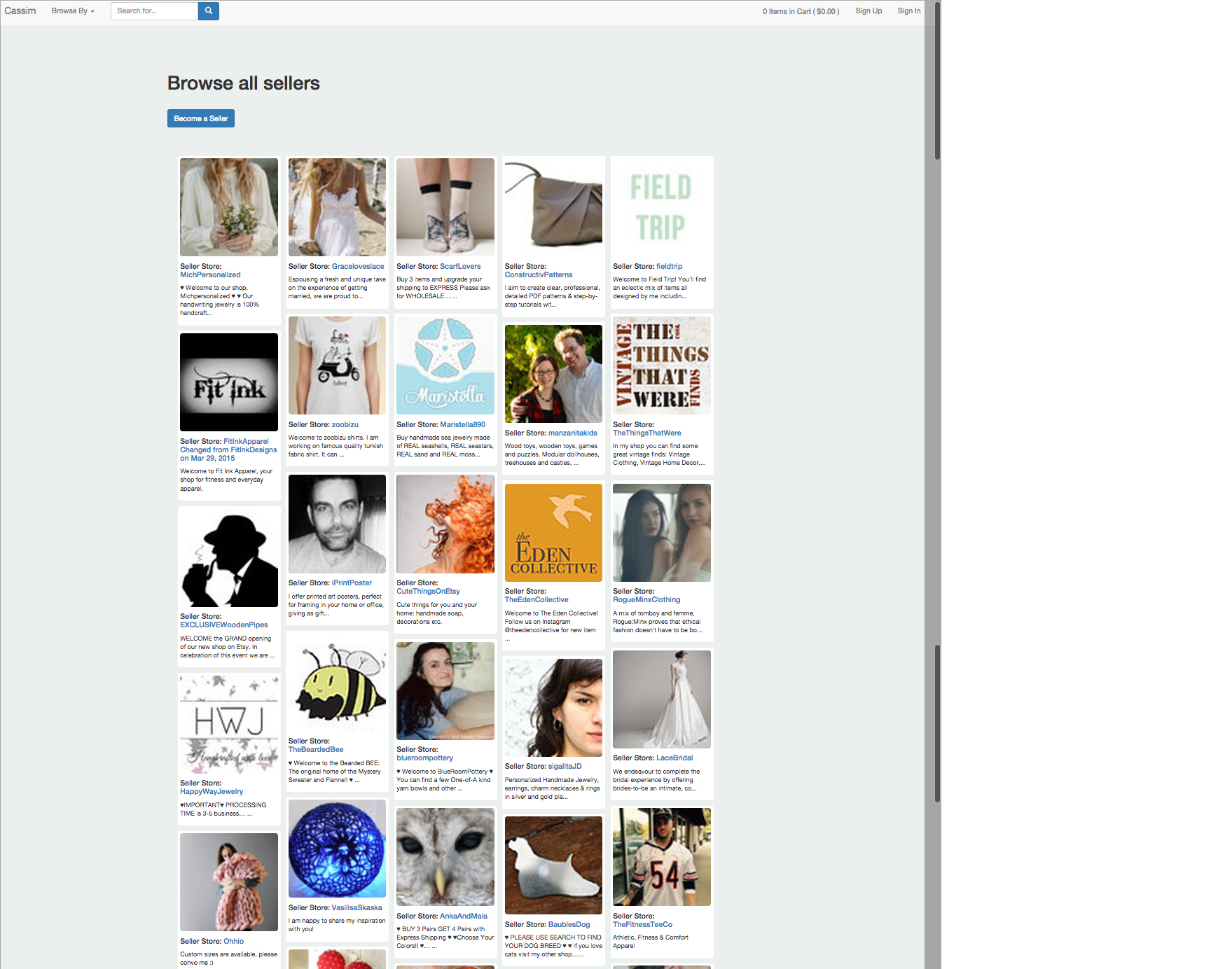
Task: Click the Maristella starfish logo thumbnail
Action: pyautogui.click(x=445, y=365)
